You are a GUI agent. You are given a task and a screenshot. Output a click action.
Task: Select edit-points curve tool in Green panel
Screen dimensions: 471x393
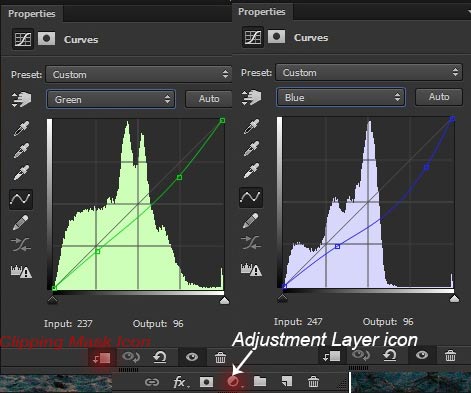click(x=21, y=199)
